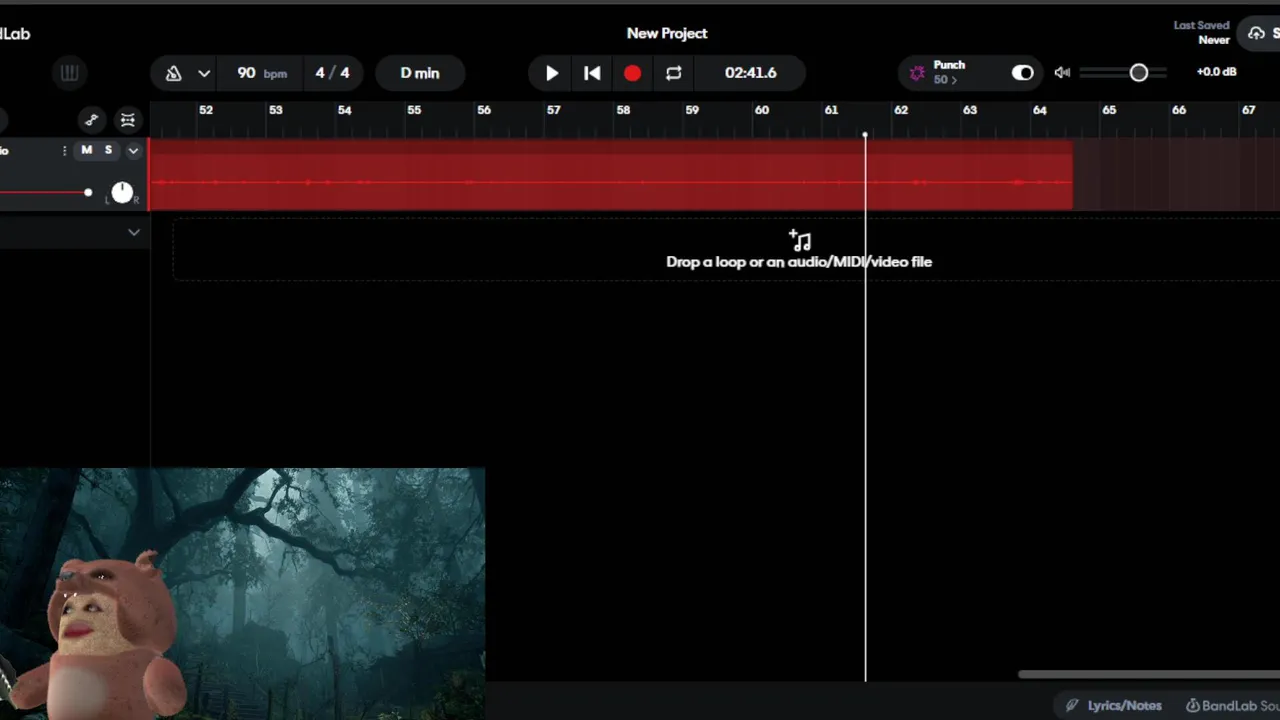Click bar 56 on the timeline ruler

[484, 110]
